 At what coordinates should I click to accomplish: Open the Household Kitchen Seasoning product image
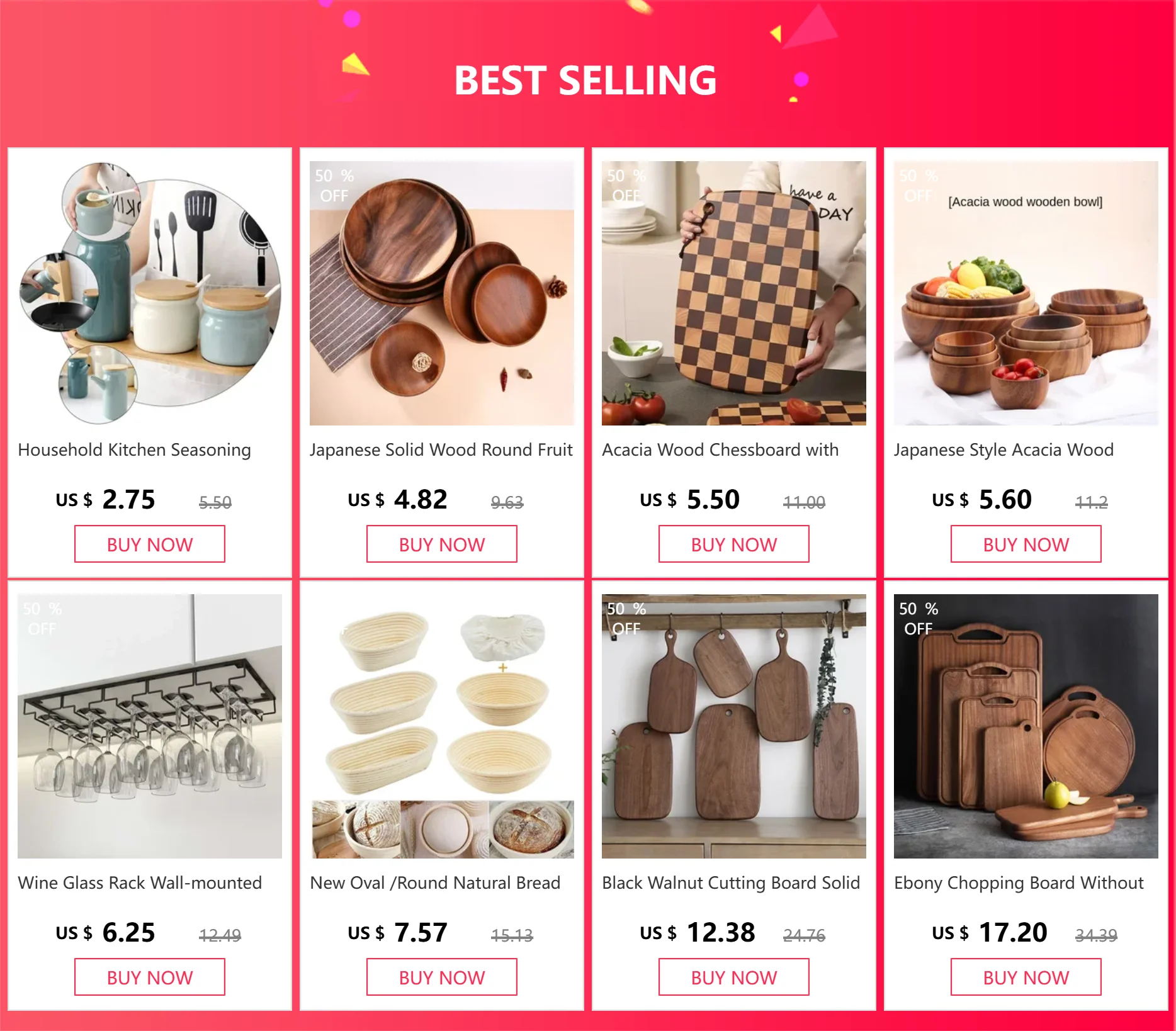click(150, 293)
